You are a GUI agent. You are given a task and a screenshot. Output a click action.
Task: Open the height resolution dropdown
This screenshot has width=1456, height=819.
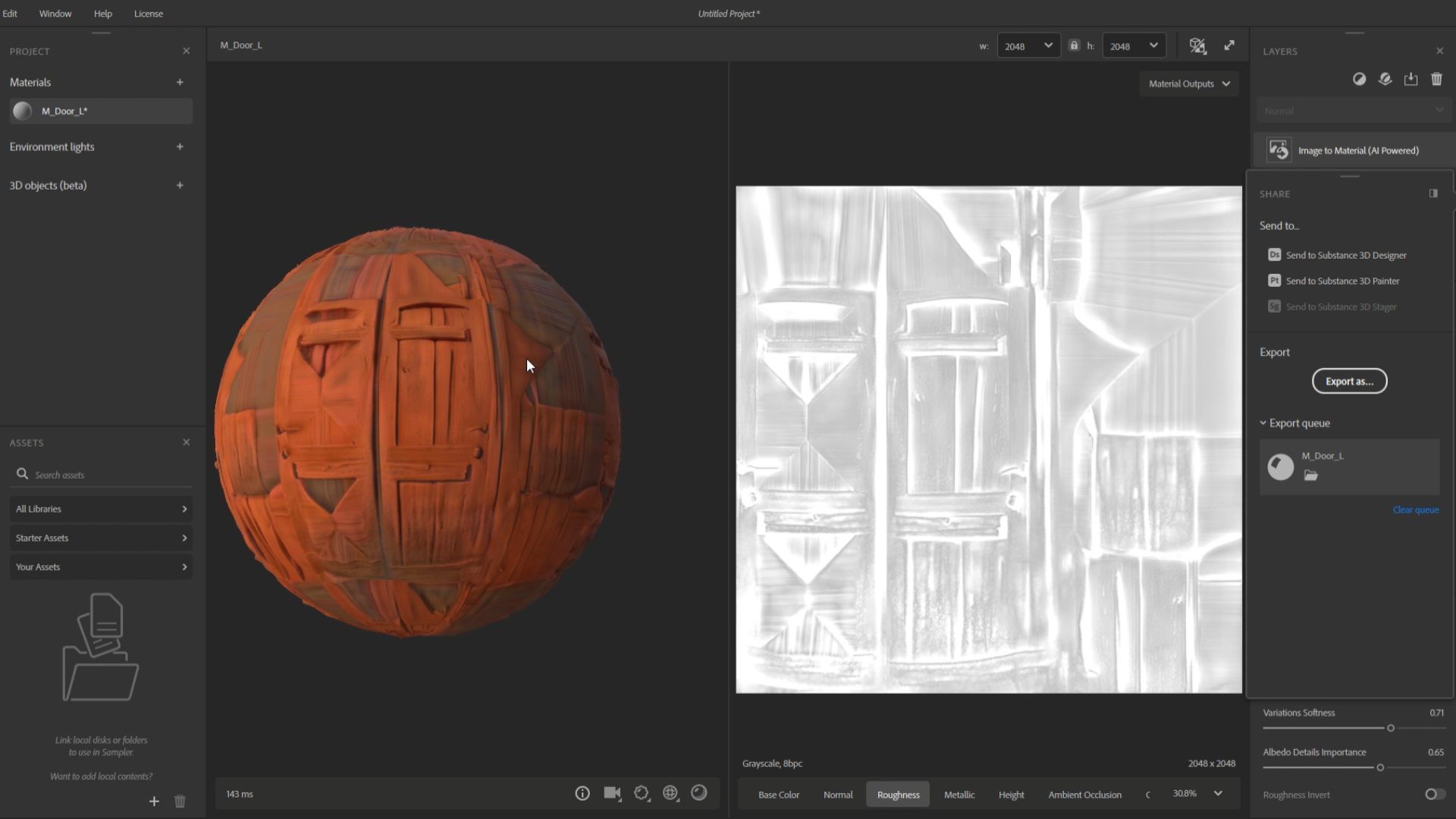pos(1134,45)
